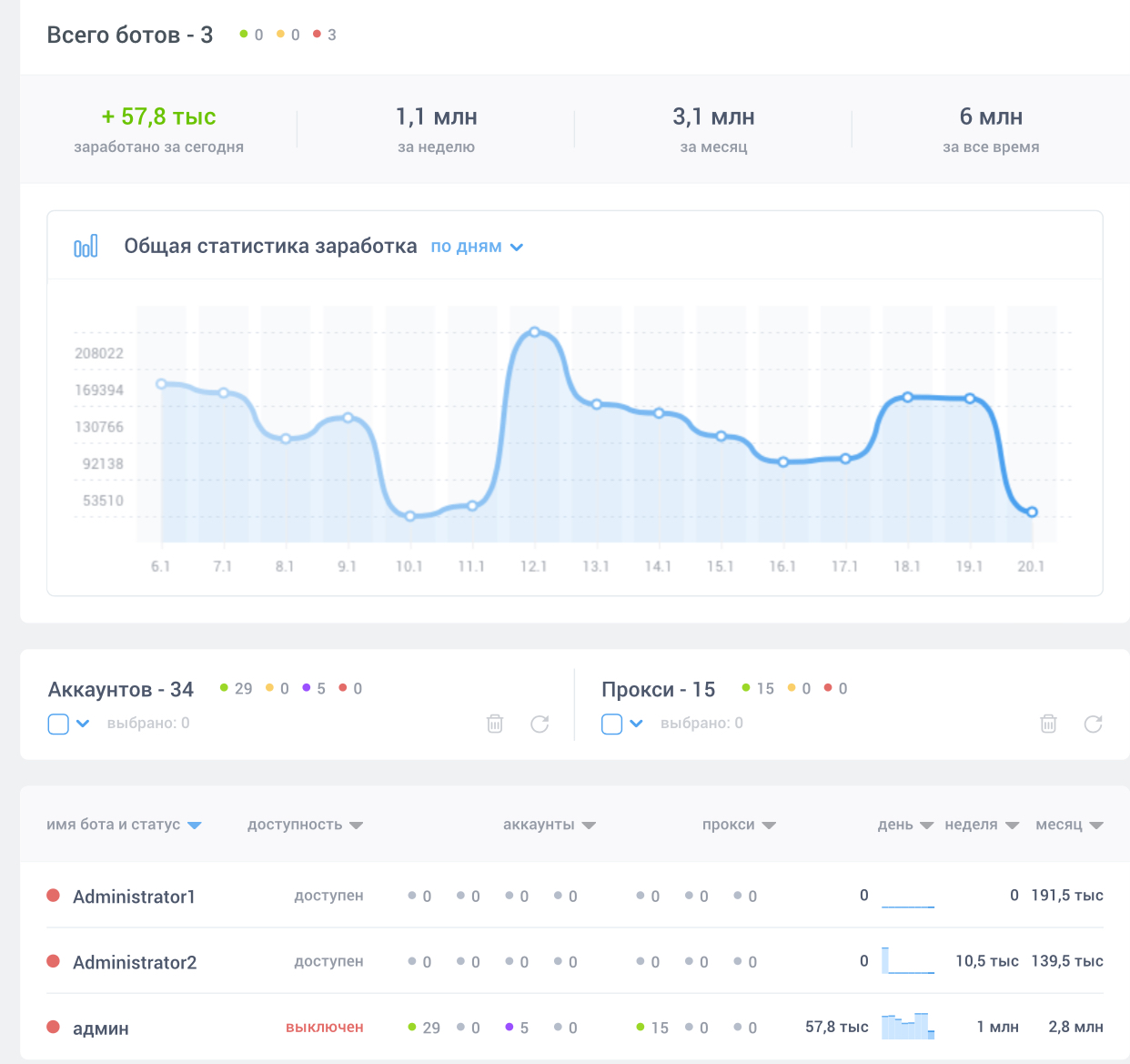Refresh the Прокси list

1094,724
